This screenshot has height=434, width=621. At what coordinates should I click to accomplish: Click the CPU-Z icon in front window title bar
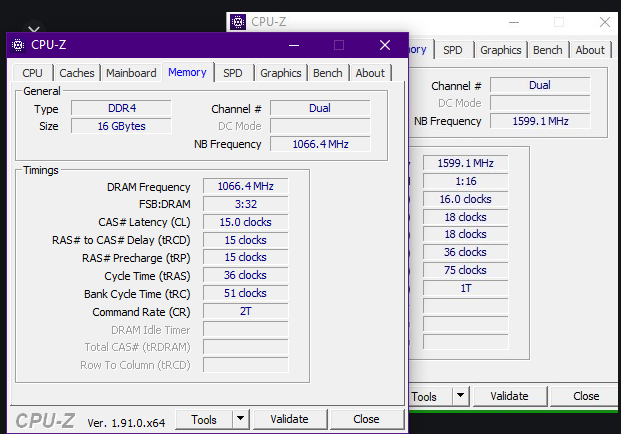point(18,45)
